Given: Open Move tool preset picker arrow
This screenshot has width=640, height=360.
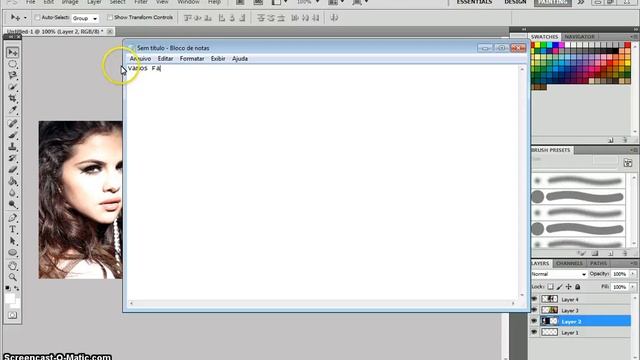Looking at the screenshot, I should pos(25,18).
